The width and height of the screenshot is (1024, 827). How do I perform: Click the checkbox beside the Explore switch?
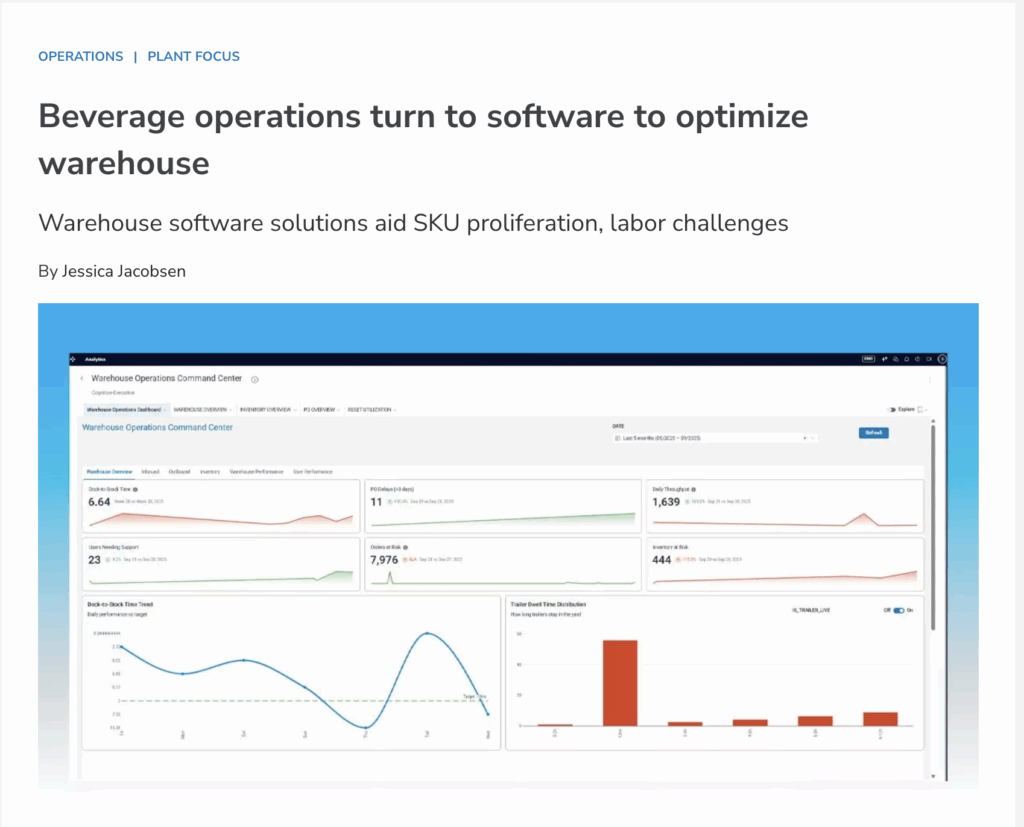pos(919,409)
